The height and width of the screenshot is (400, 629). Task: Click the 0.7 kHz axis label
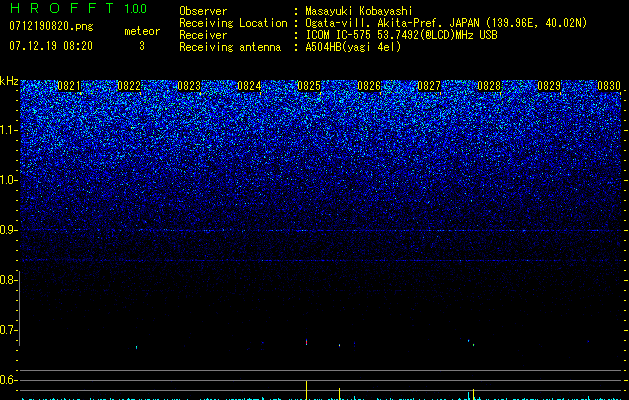click(x=8, y=330)
